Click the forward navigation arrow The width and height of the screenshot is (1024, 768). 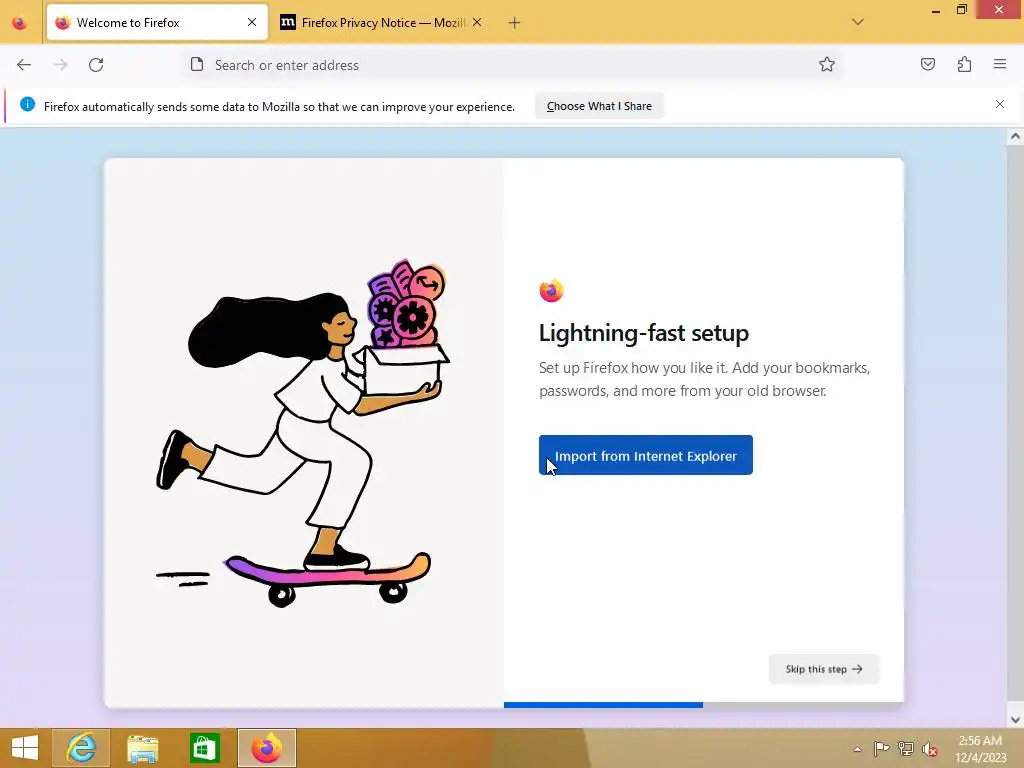(60, 65)
